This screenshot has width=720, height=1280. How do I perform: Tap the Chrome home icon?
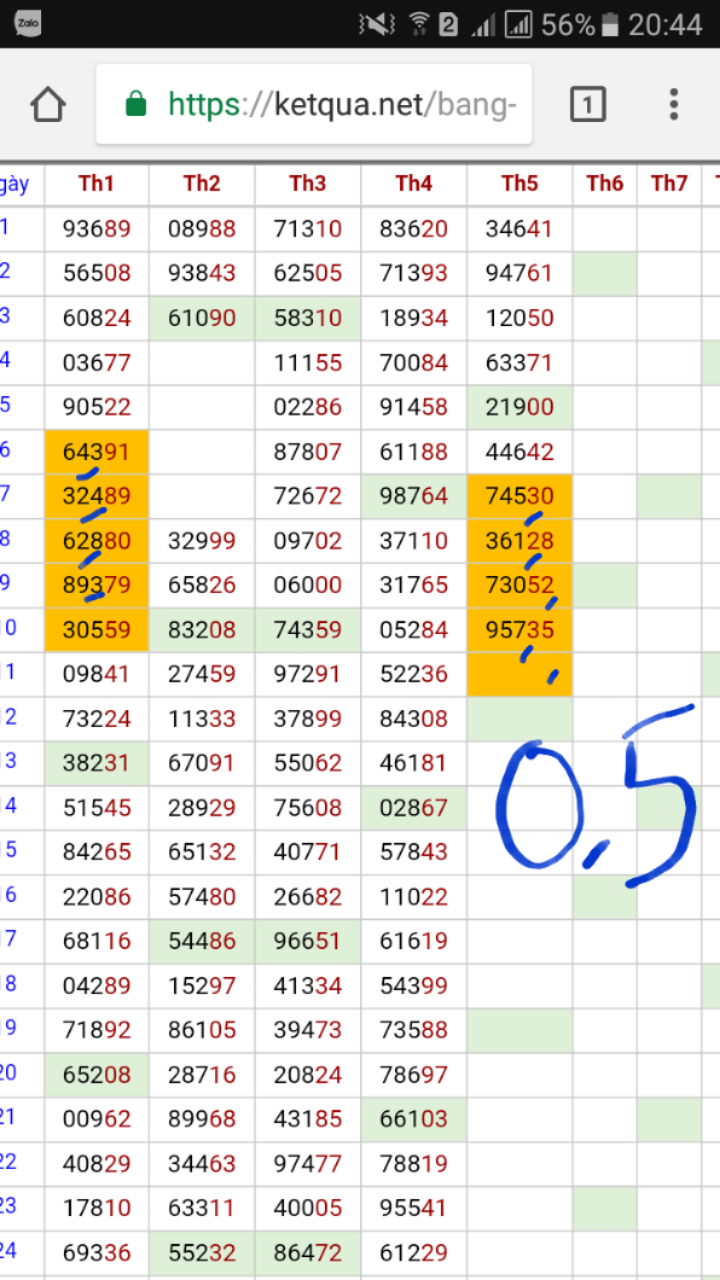tap(48, 104)
